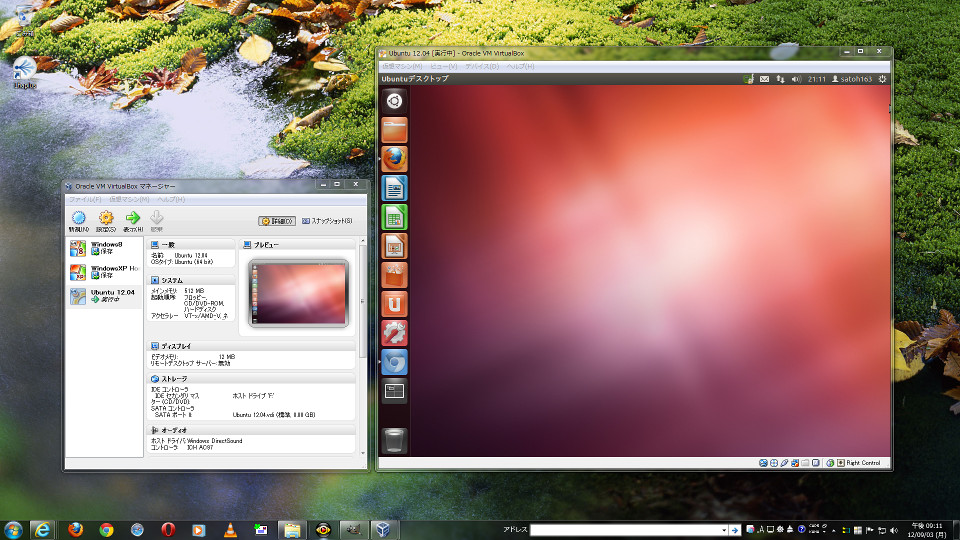Click hard disk activity icon in VM status bar
The width and height of the screenshot is (960, 540).
click(763, 463)
